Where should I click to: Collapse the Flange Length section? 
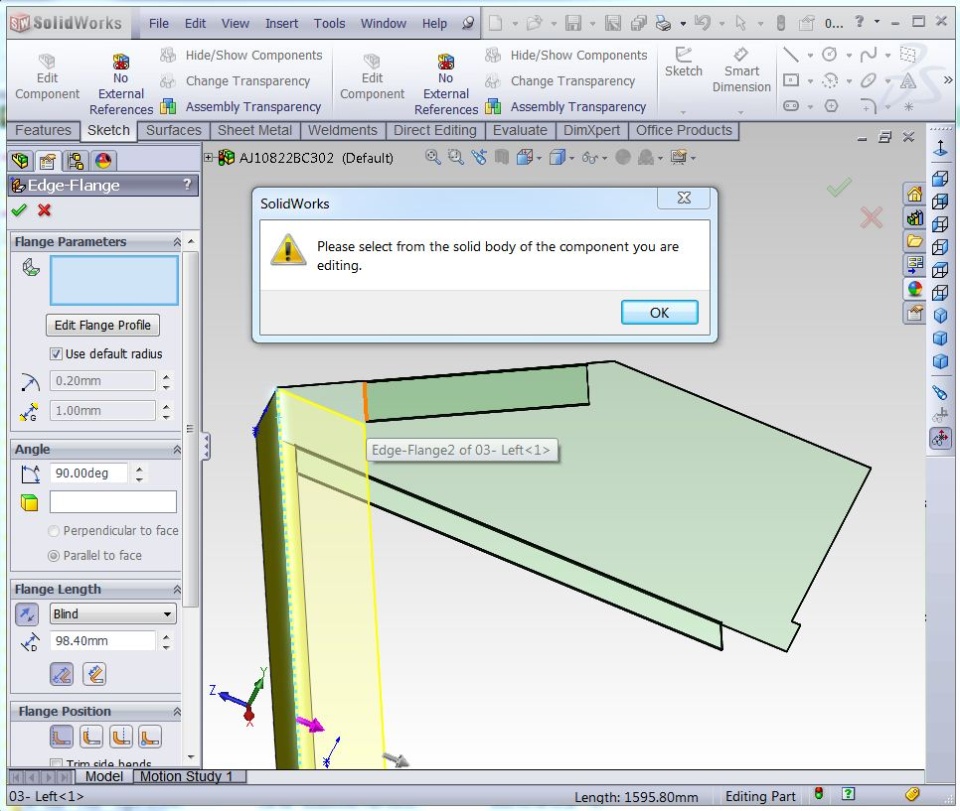click(x=177, y=589)
